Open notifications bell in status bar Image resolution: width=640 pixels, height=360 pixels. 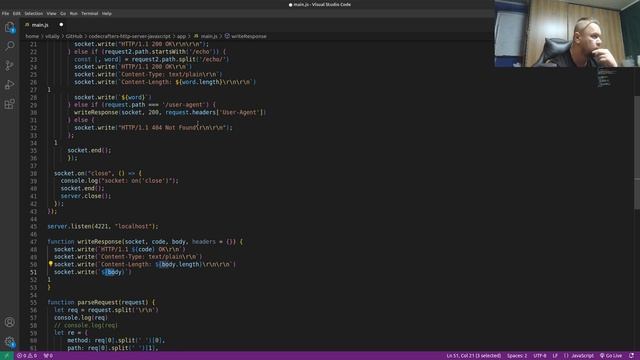click(x=631, y=356)
